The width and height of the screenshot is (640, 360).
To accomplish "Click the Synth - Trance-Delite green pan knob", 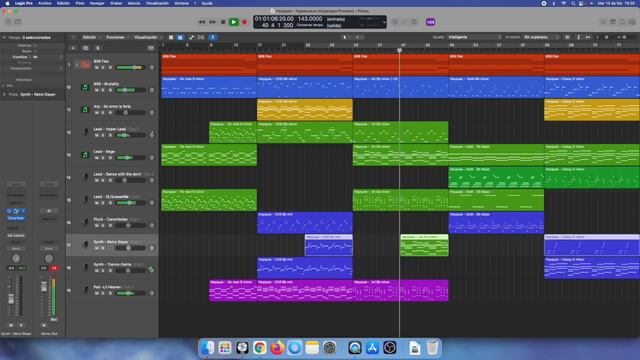I will pyautogui.click(x=152, y=269).
